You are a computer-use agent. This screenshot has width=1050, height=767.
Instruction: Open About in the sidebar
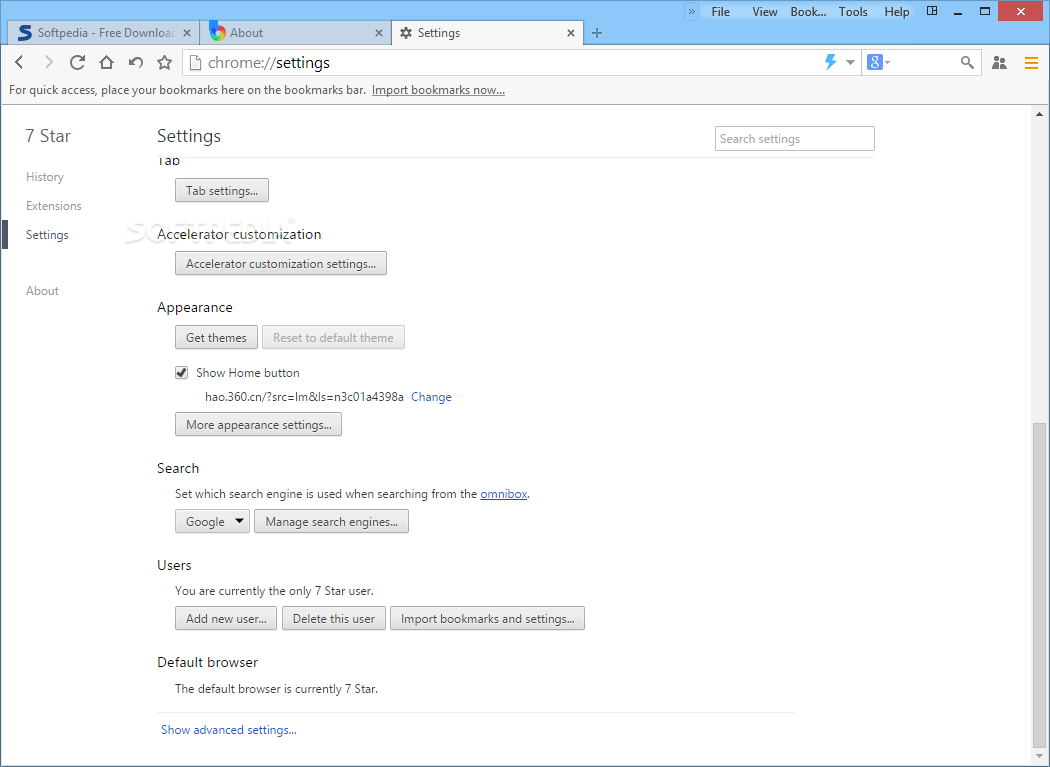(42, 291)
